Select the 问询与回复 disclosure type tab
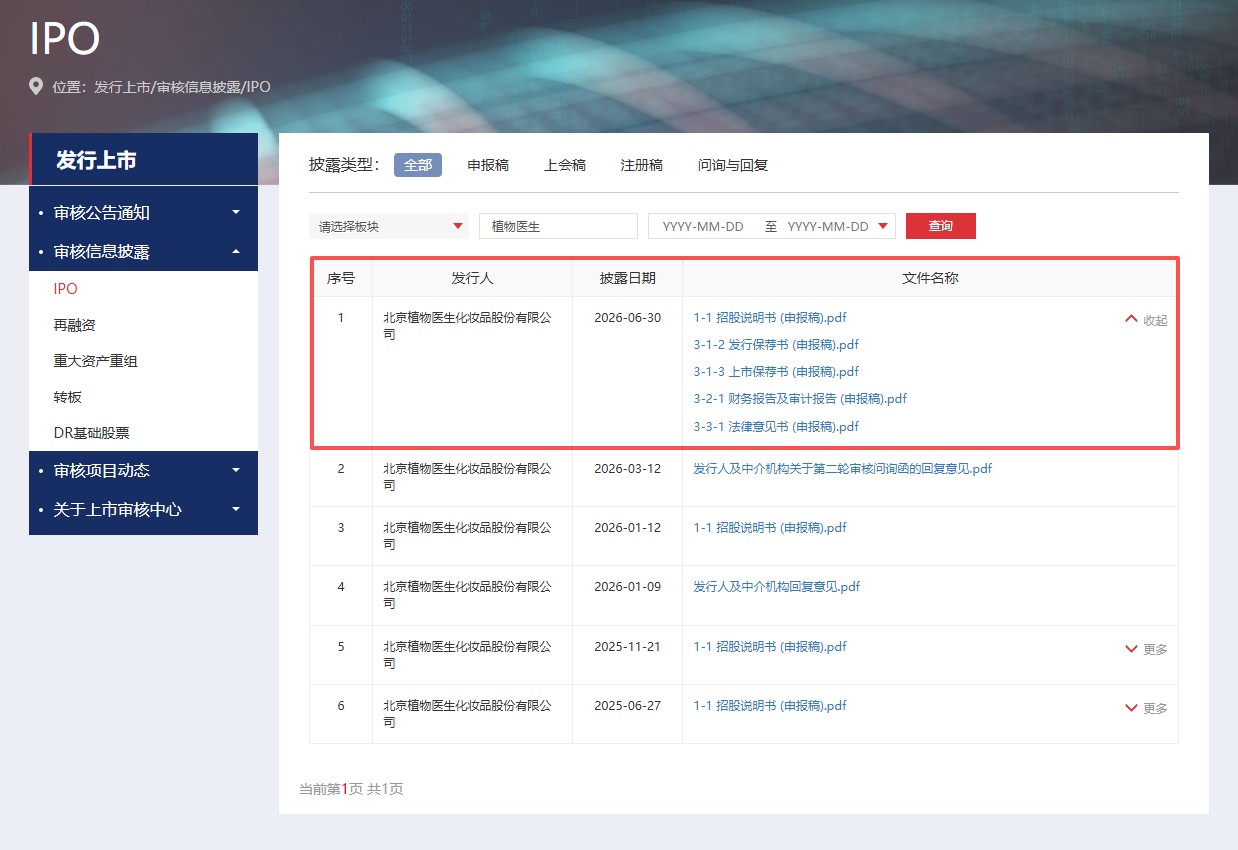The image size is (1238, 850). pos(733,165)
